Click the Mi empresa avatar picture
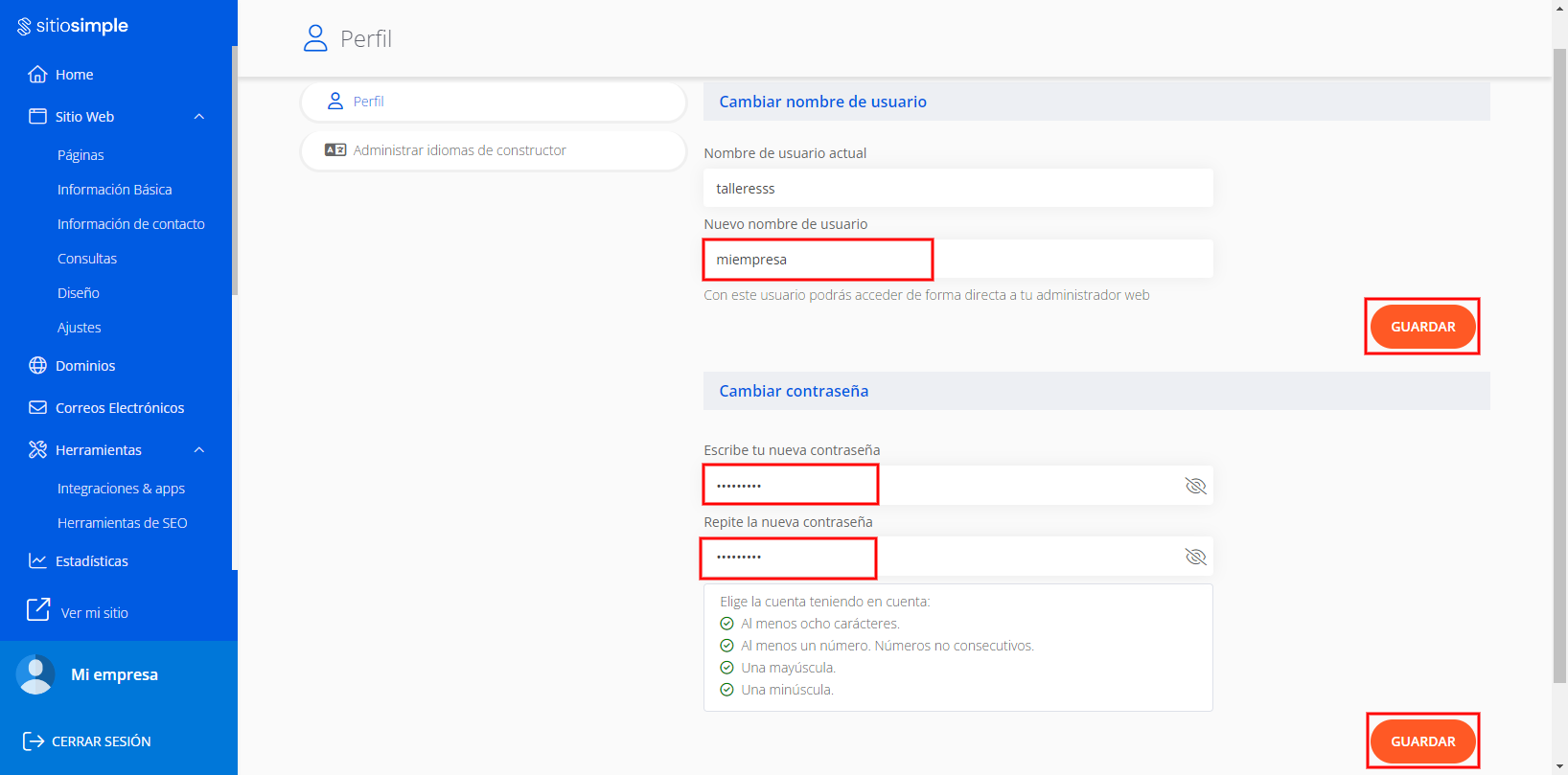Image resolution: width=1568 pixels, height=775 pixels. point(36,675)
